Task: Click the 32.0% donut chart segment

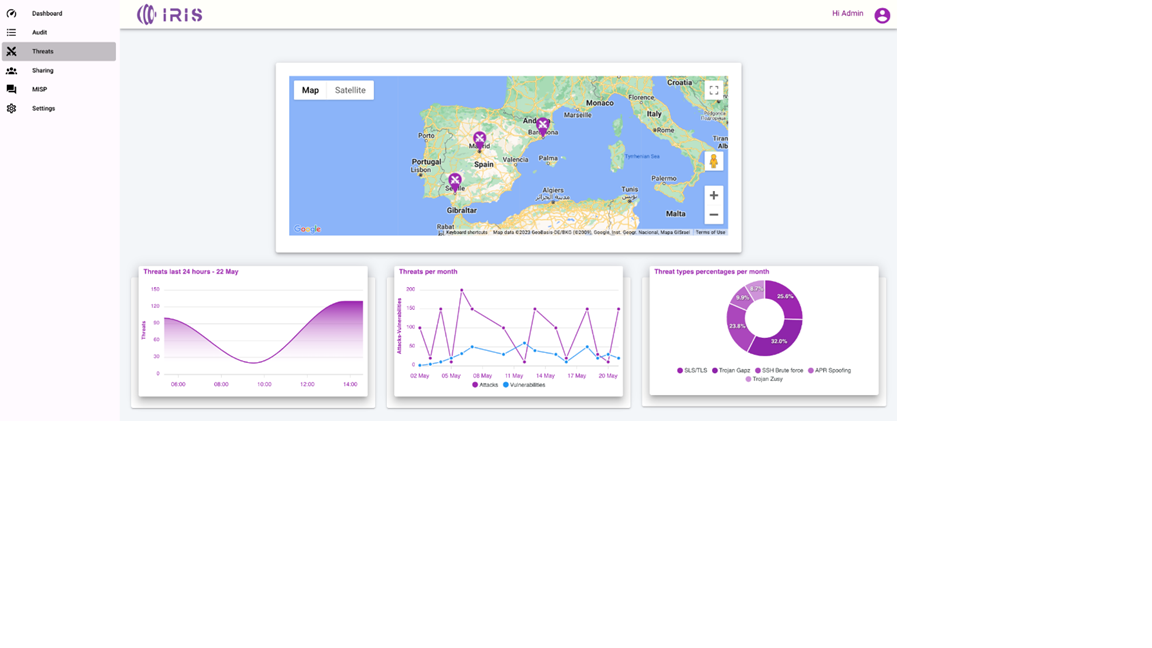Action: coord(777,340)
